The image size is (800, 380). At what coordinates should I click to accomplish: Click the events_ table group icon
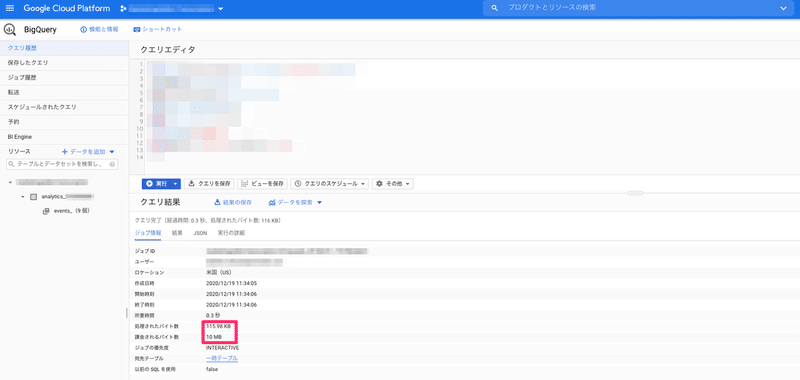pyautogui.click(x=46, y=211)
